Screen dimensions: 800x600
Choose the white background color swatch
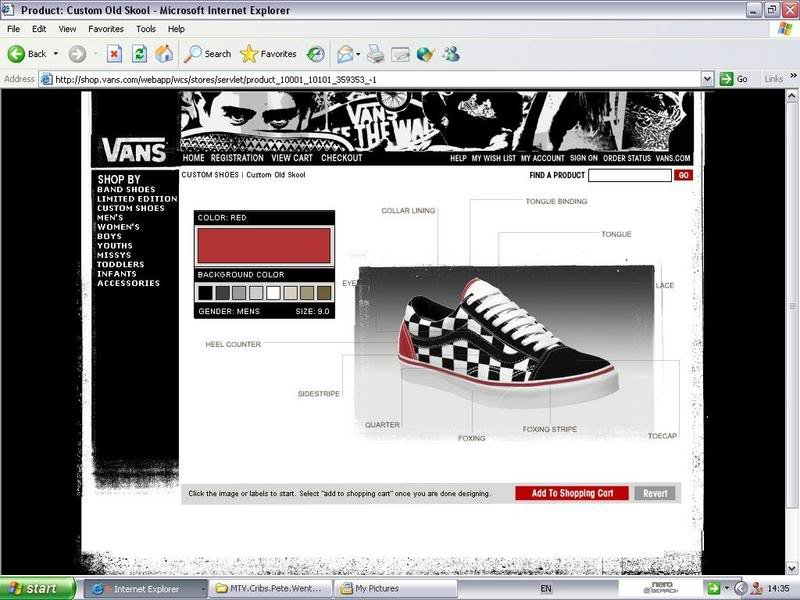coord(273,293)
